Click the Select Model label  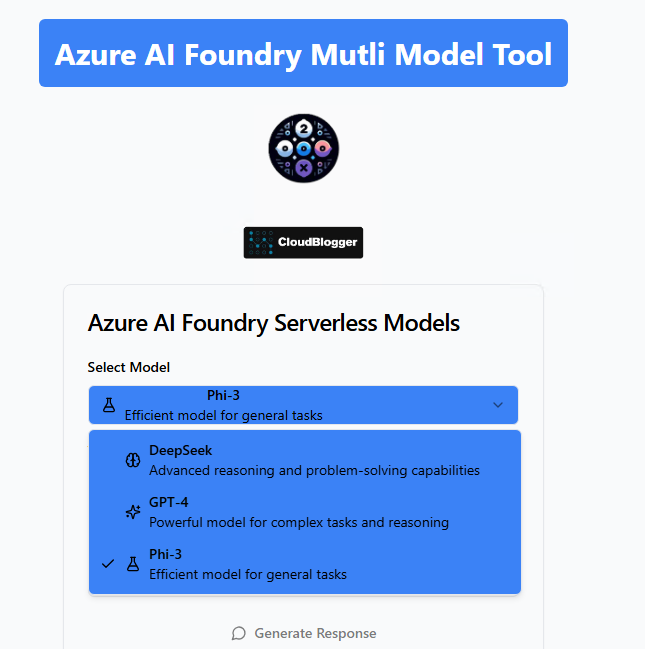(x=128, y=367)
